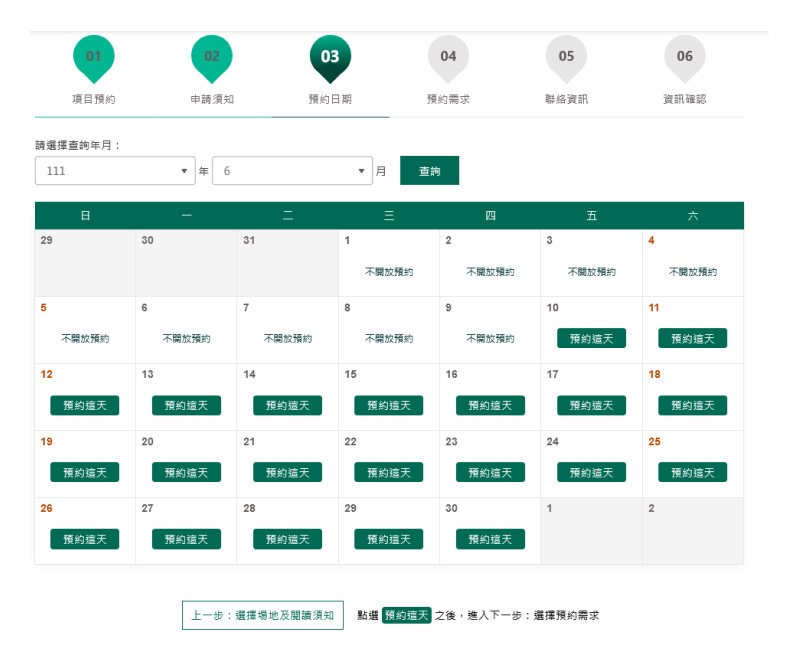Click the step 05 聯絡資訊 pin icon
Viewport: 800px width, 670px height.
click(566, 57)
